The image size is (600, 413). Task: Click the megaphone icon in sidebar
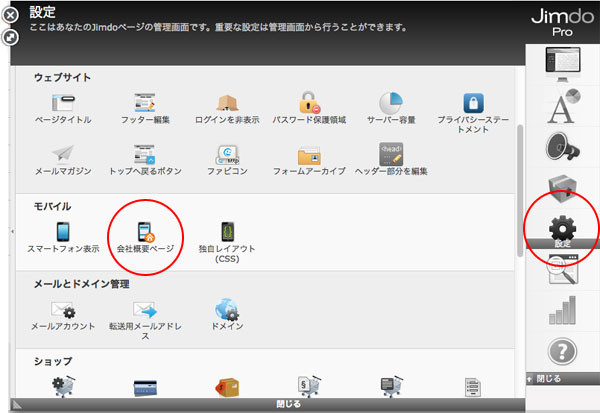[x=562, y=146]
